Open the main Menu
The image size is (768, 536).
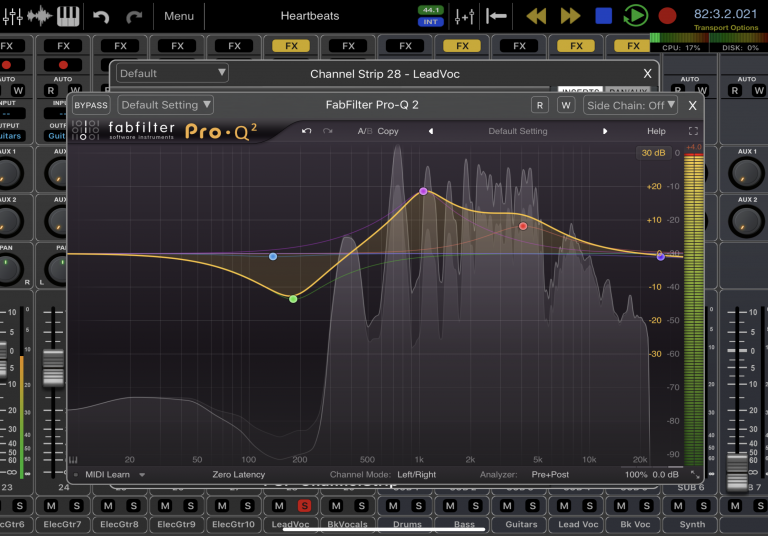[179, 16]
